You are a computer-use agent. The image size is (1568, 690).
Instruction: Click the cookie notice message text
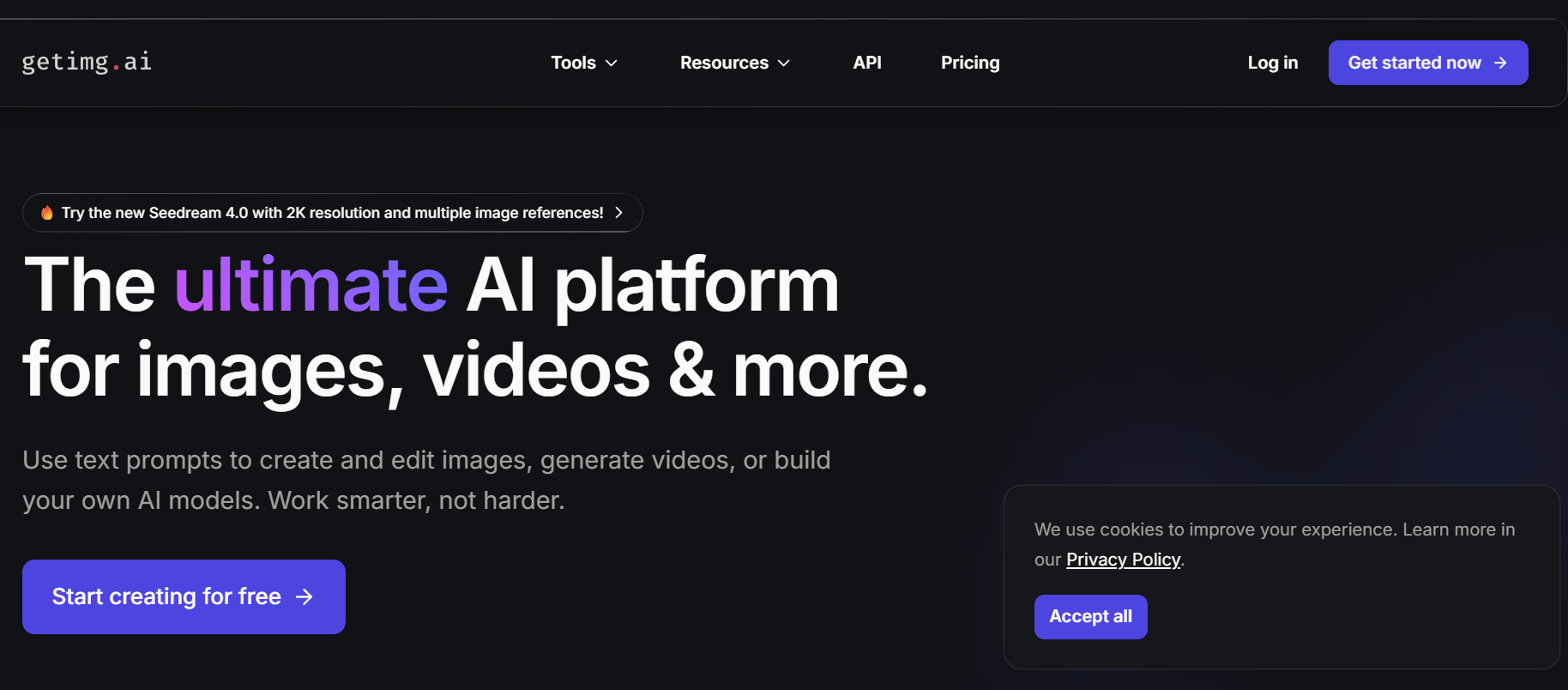[1274, 530]
